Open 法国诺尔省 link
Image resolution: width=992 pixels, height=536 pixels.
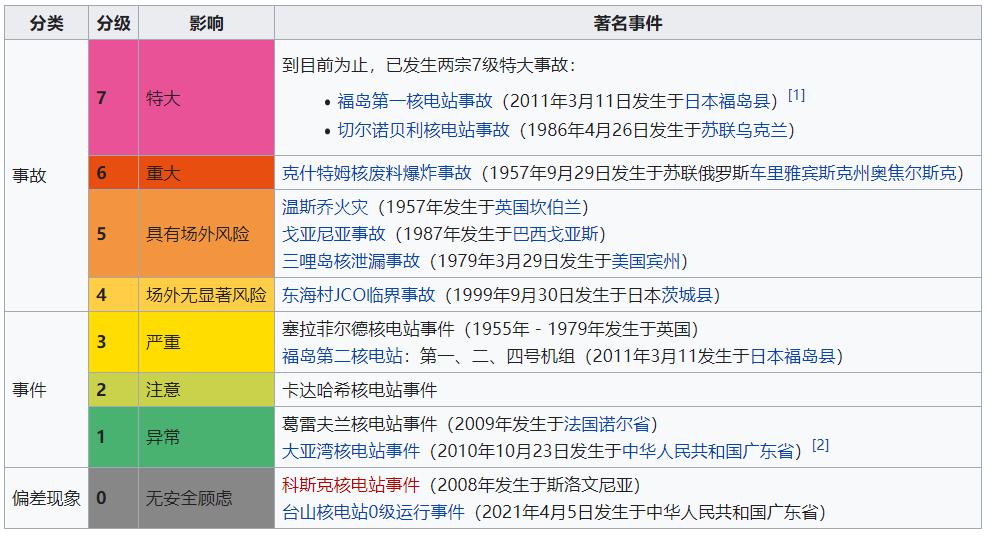click(607, 424)
